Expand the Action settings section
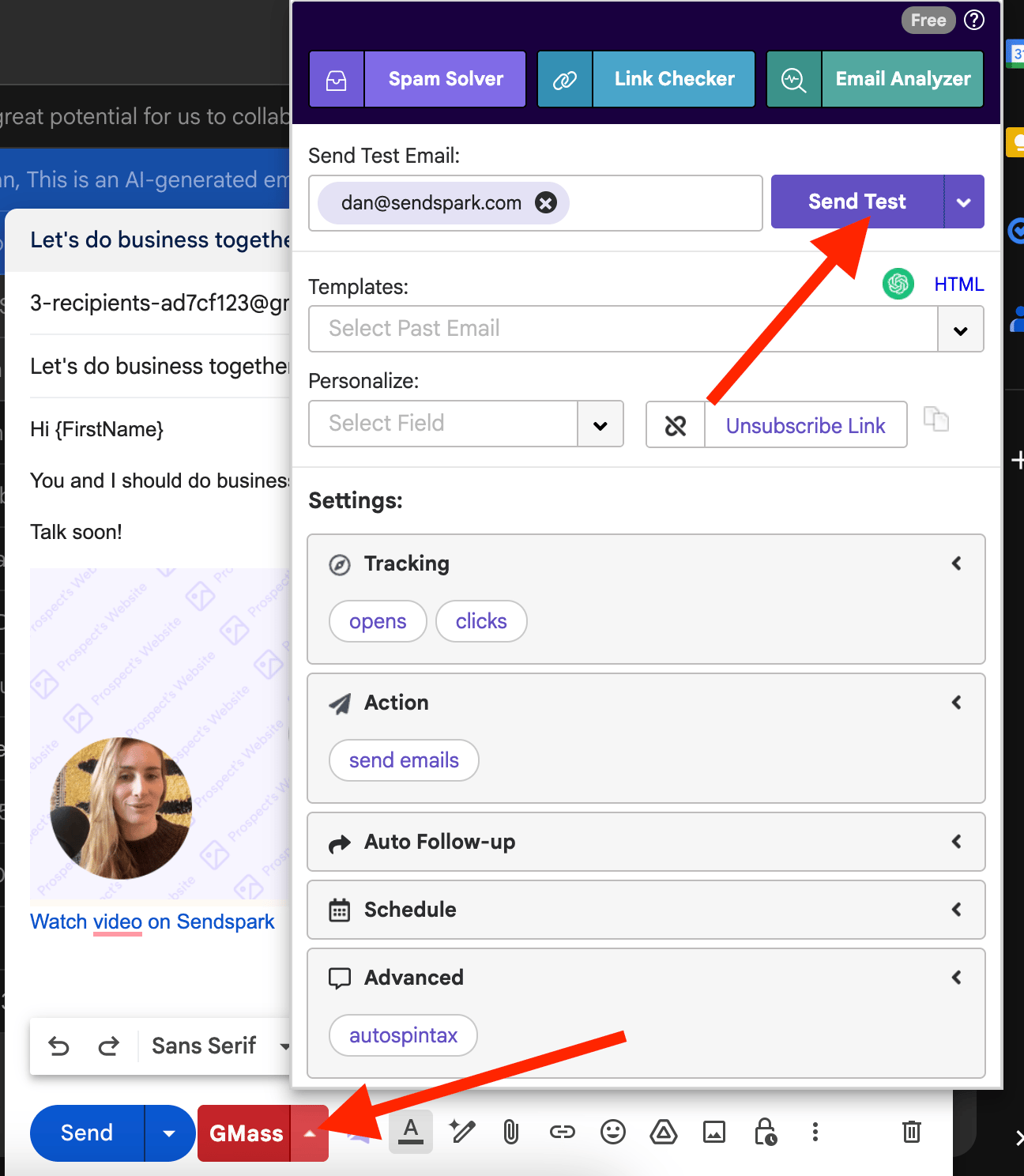This screenshot has height=1176, width=1024. click(956, 703)
